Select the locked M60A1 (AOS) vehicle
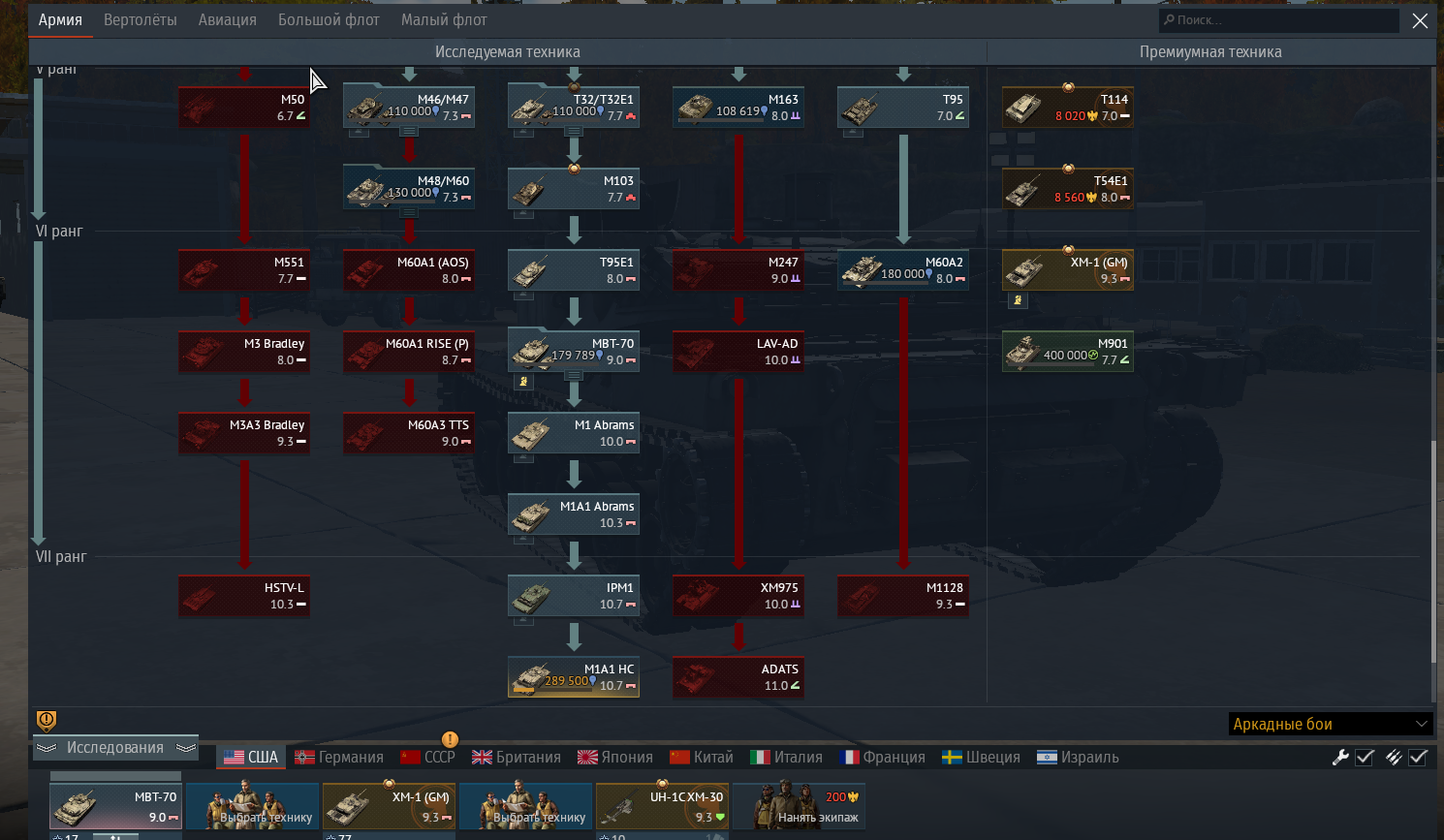The image size is (1444, 840). click(409, 269)
